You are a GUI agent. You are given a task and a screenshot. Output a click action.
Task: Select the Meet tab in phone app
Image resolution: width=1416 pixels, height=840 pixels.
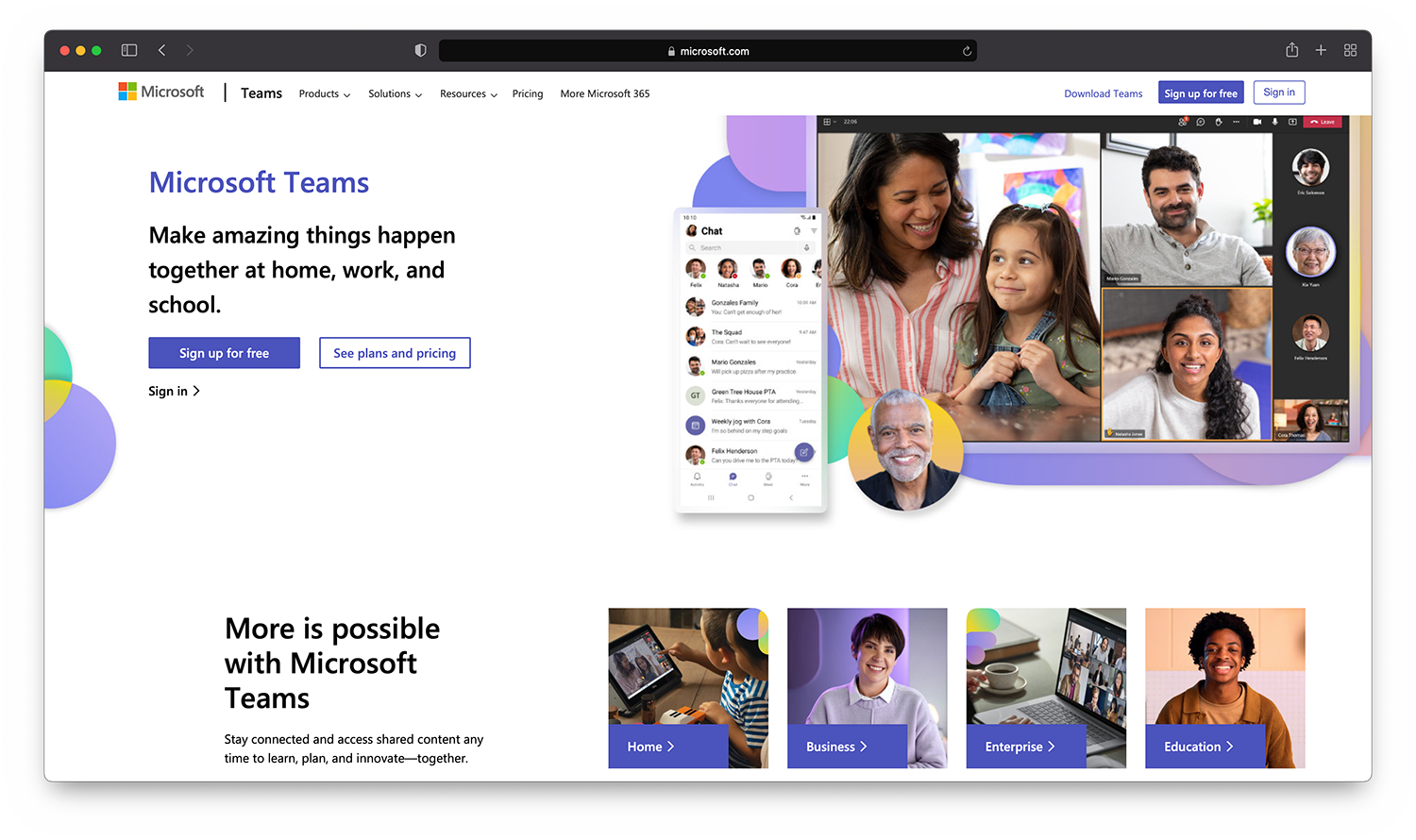coord(768,479)
